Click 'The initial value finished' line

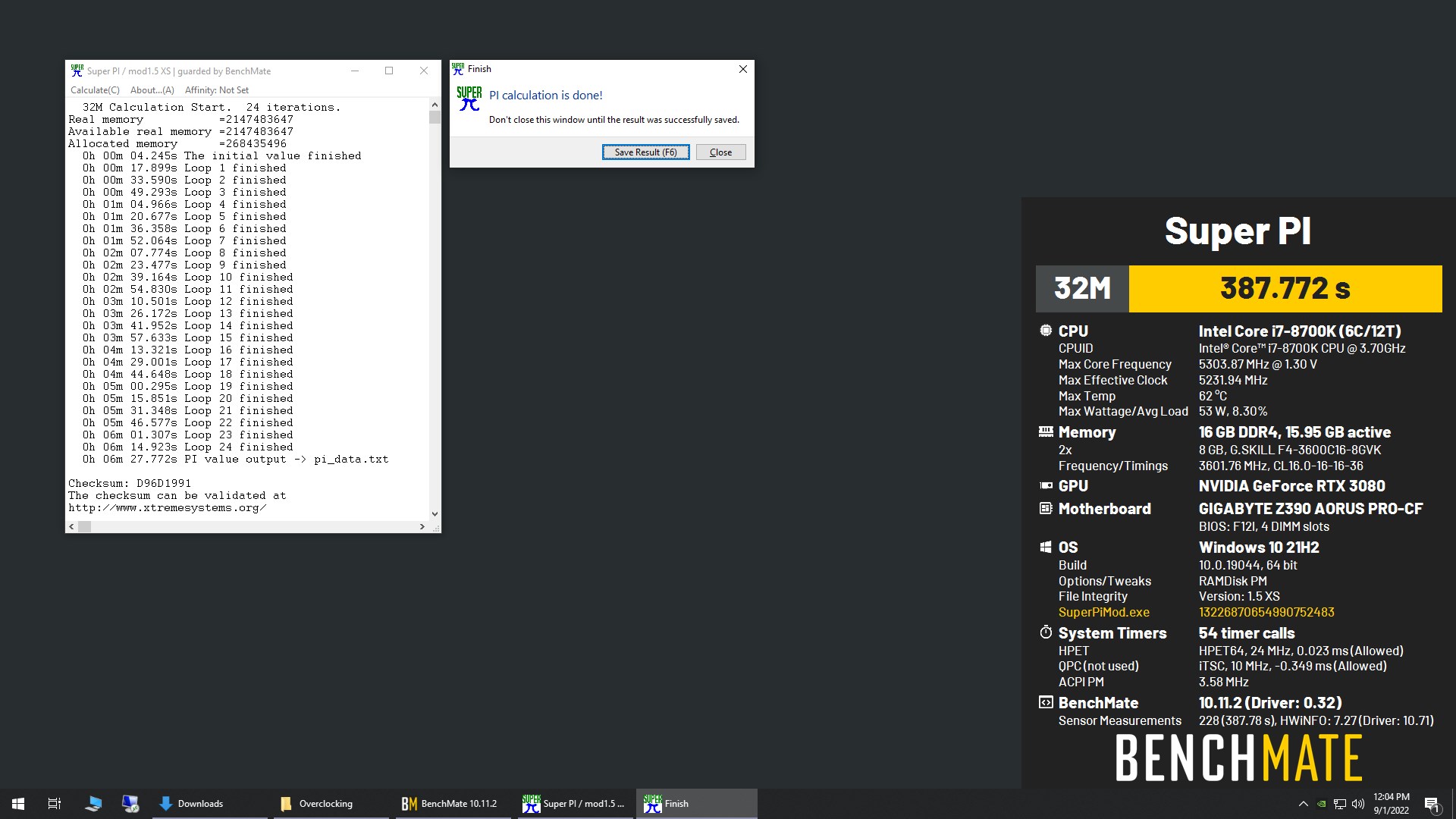(x=221, y=156)
